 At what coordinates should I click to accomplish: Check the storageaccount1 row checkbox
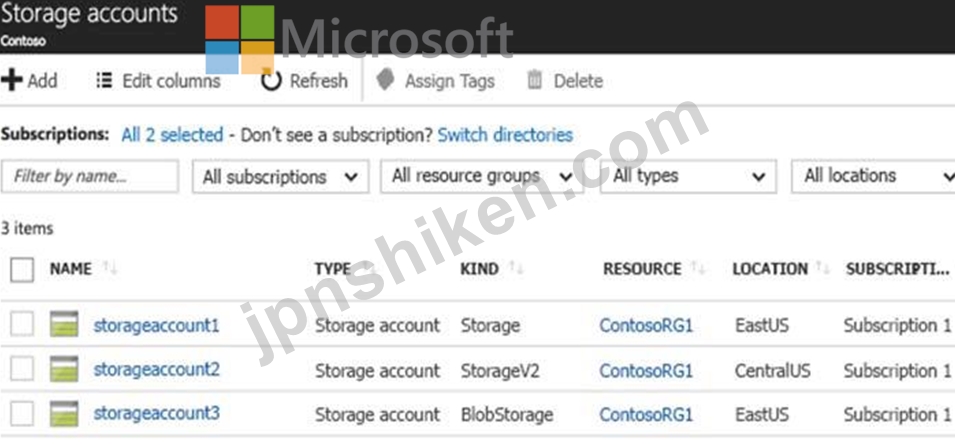point(22,324)
